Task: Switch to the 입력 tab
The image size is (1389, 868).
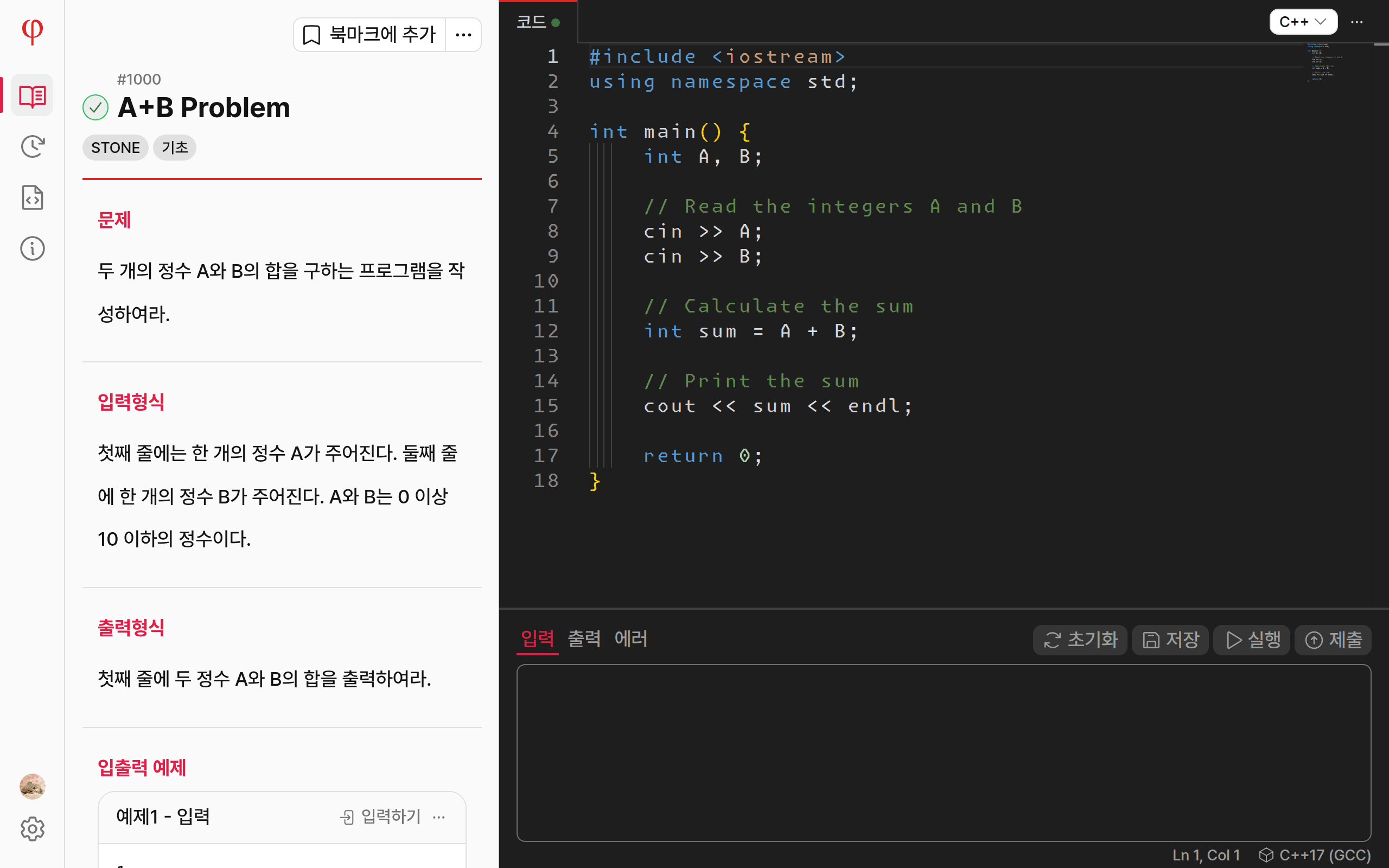Action: [537, 639]
